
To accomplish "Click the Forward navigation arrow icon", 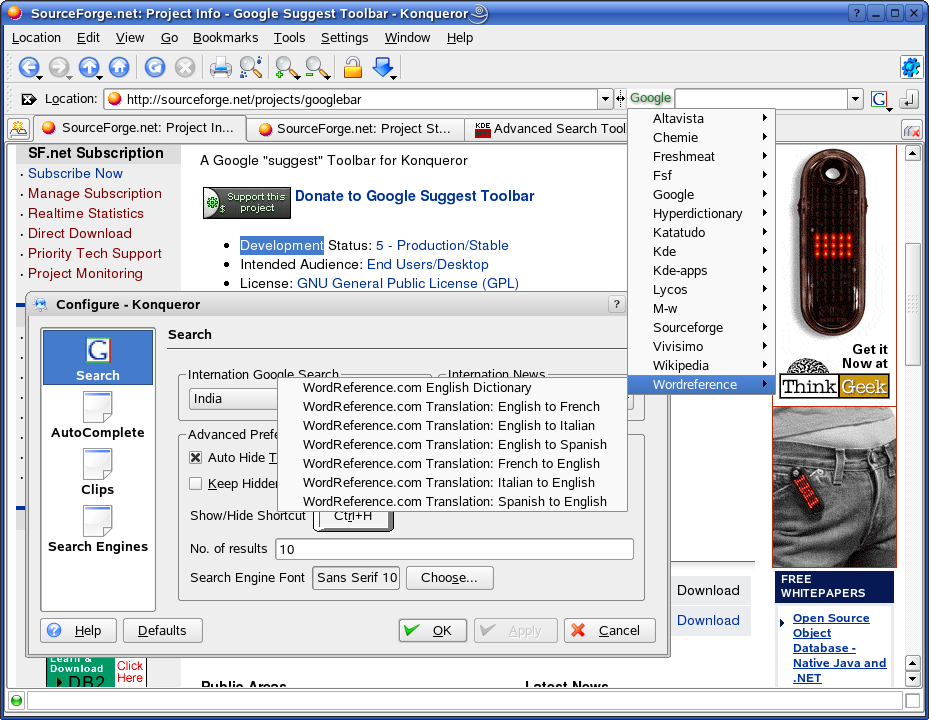I will [x=59, y=67].
